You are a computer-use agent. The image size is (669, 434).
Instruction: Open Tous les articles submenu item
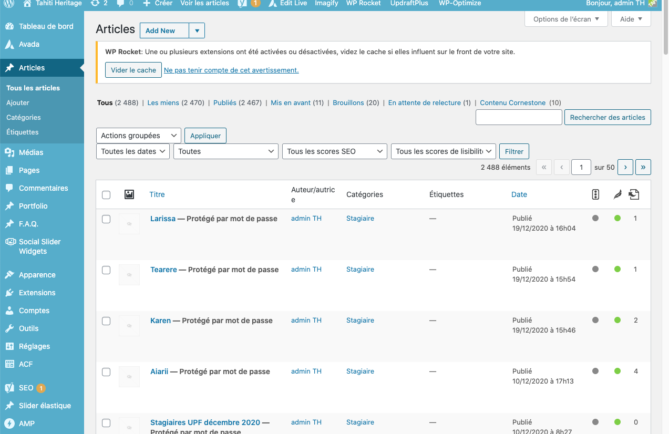(x=33, y=88)
